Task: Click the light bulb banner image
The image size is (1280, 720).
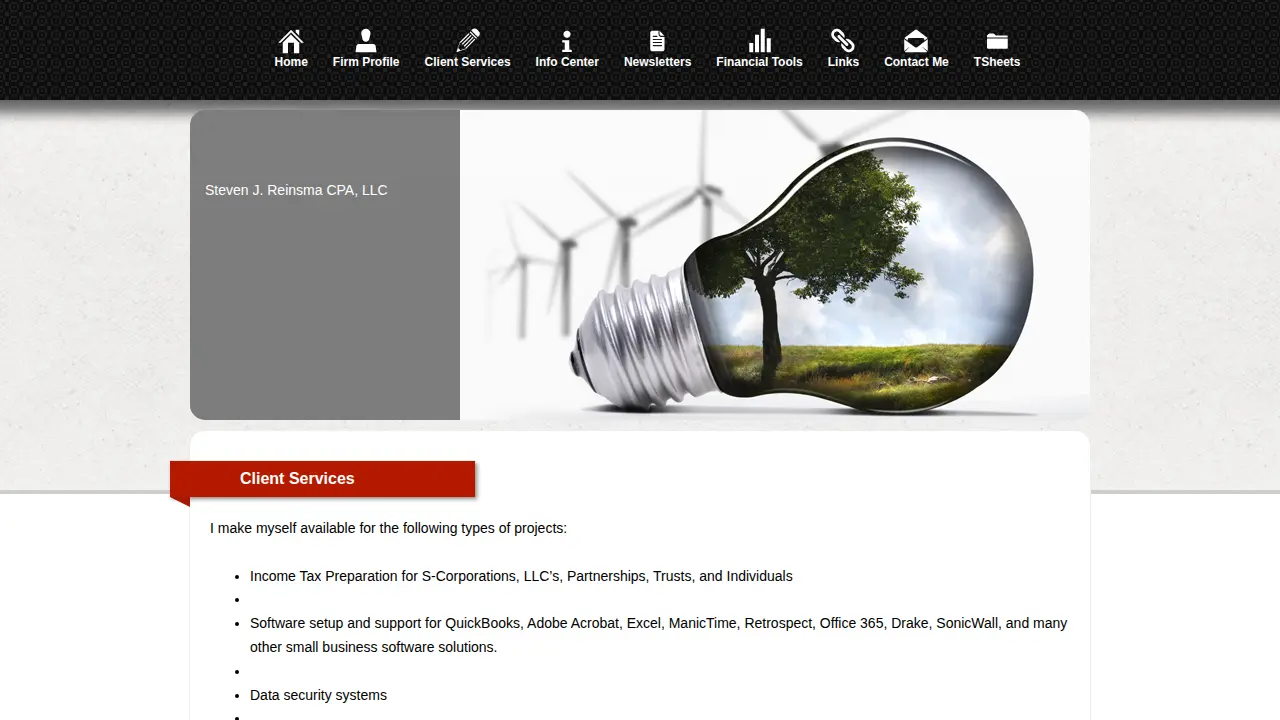Action: click(775, 265)
